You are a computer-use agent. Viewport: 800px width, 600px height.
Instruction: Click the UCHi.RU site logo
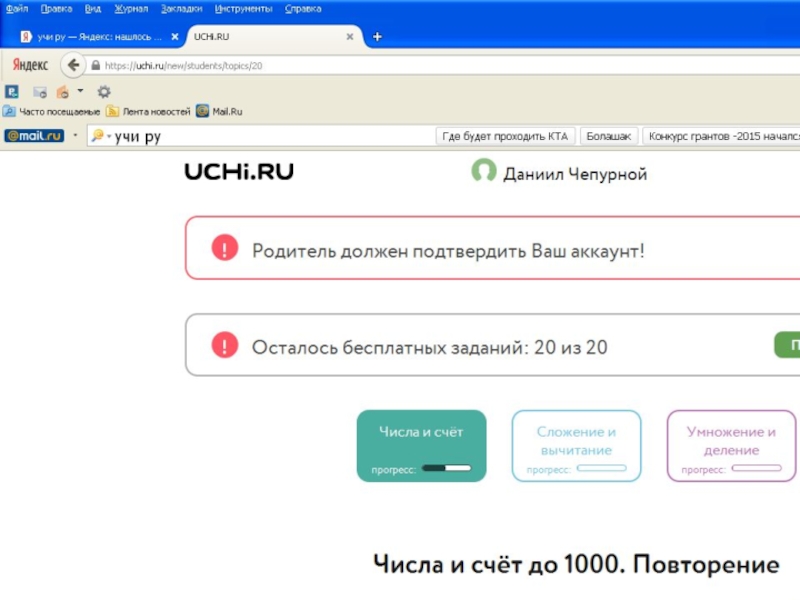[239, 172]
